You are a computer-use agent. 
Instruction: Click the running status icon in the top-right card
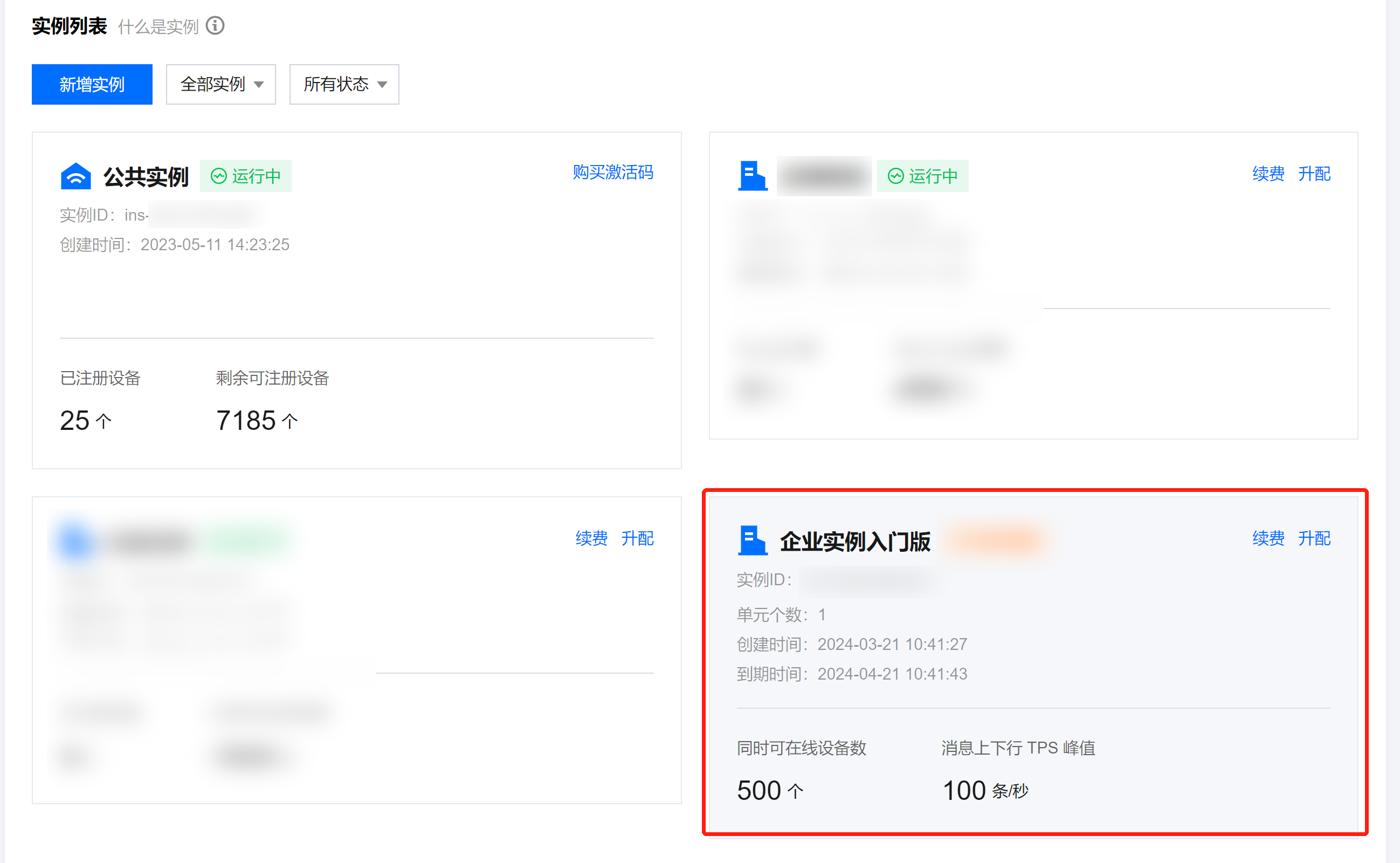pyautogui.click(x=895, y=176)
